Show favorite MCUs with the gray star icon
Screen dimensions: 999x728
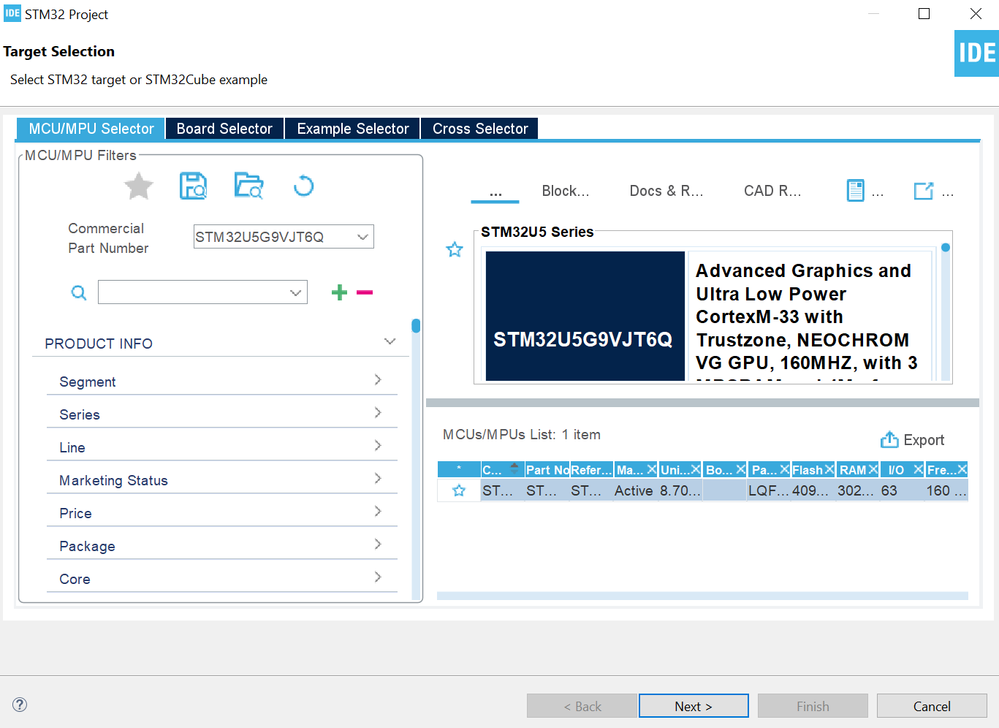point(138,187)
